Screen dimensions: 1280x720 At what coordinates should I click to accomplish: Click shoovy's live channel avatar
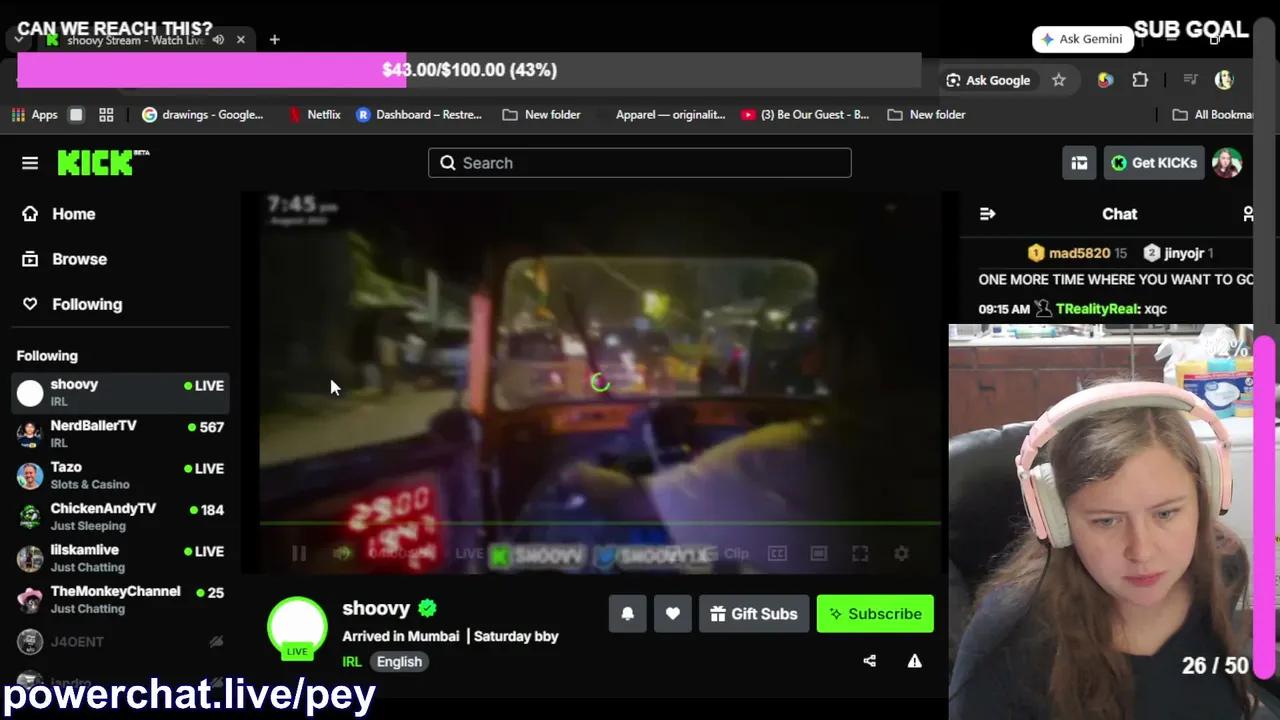click(x=297, y=627)
